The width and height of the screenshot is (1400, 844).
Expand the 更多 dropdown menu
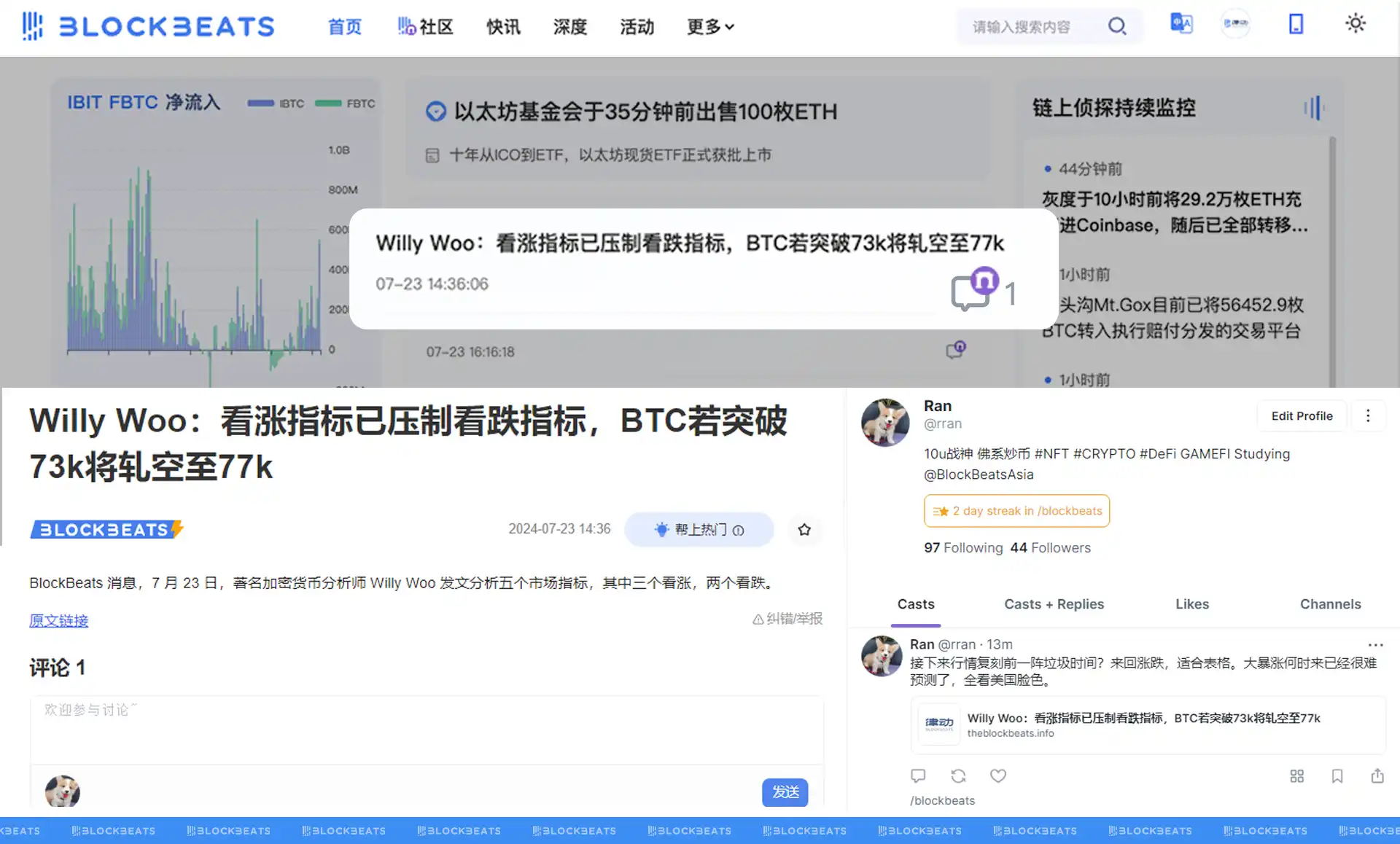tap(710, 27)
